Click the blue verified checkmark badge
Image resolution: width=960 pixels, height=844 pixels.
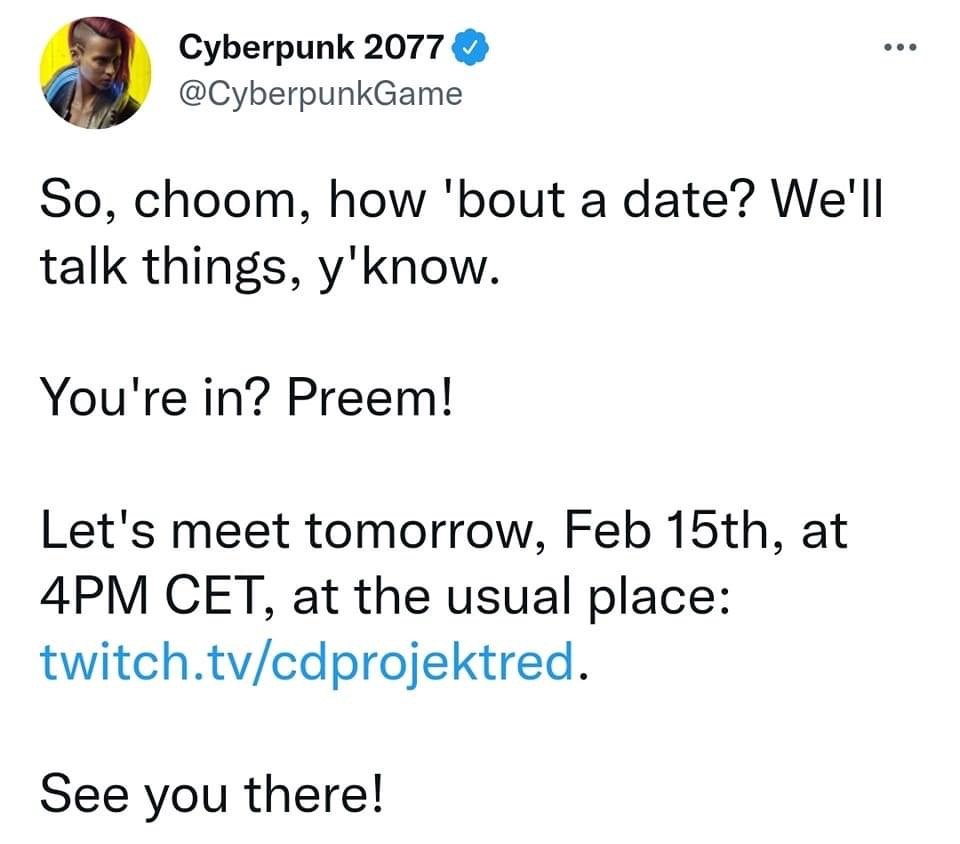[470, 47]
